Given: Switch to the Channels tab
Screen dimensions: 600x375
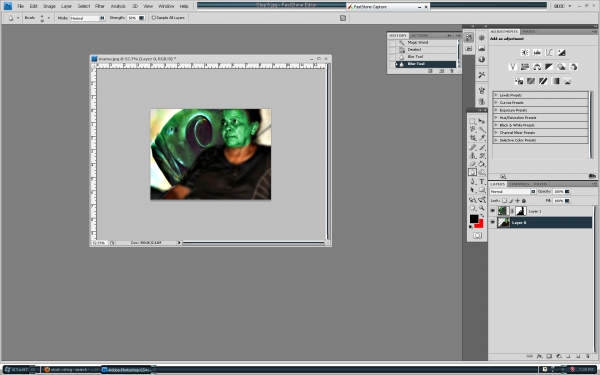Looking at the screenshot, I should tap(519, 184).
